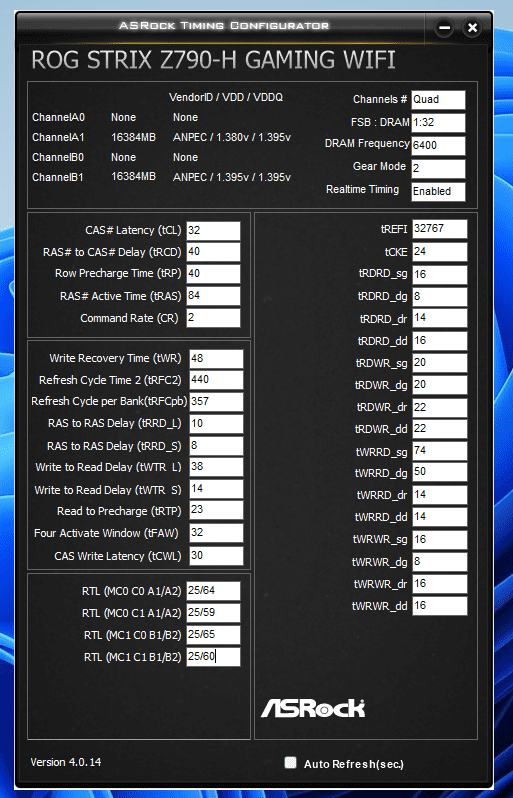
Task: Click the tRDWR_sg value field
Action: [439, 362]
